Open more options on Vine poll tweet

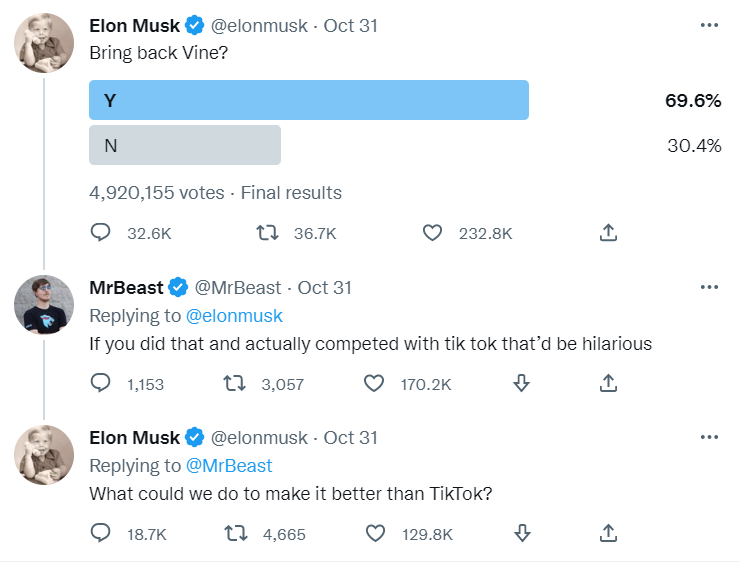(x=709, y=25)
